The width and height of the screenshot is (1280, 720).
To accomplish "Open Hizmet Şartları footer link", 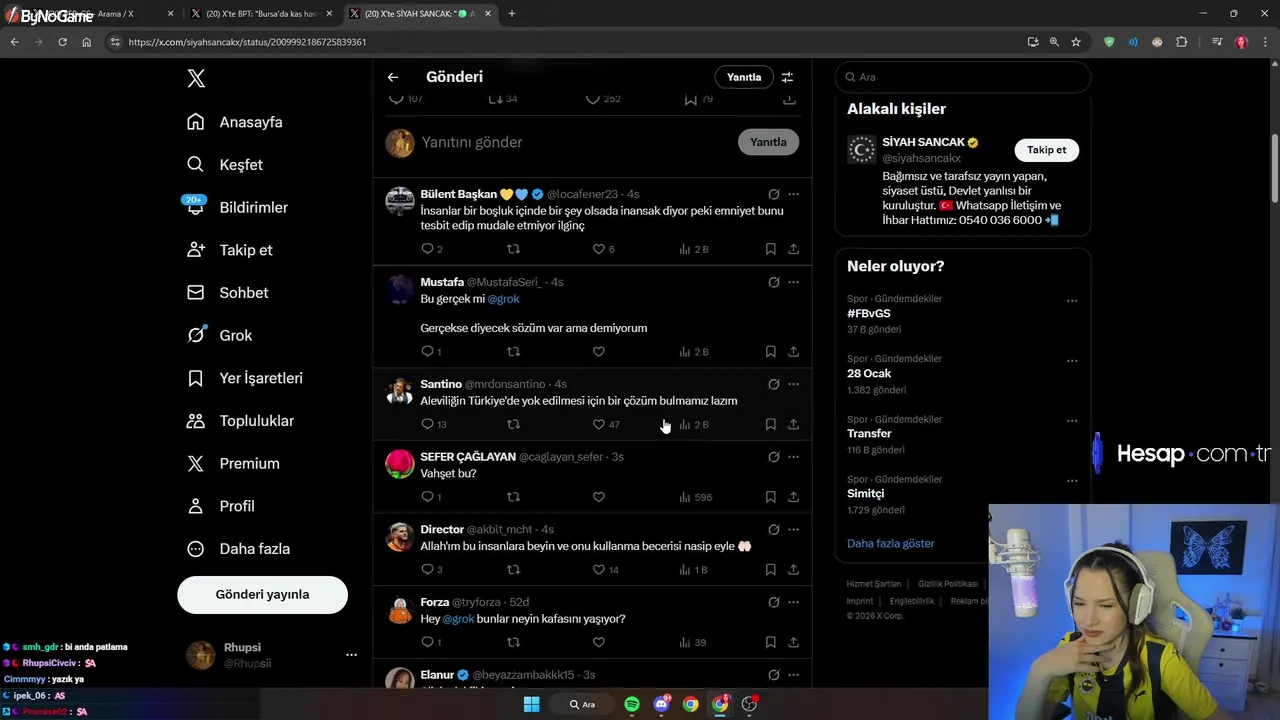I will pyautogui.click(x=874, y=584).
